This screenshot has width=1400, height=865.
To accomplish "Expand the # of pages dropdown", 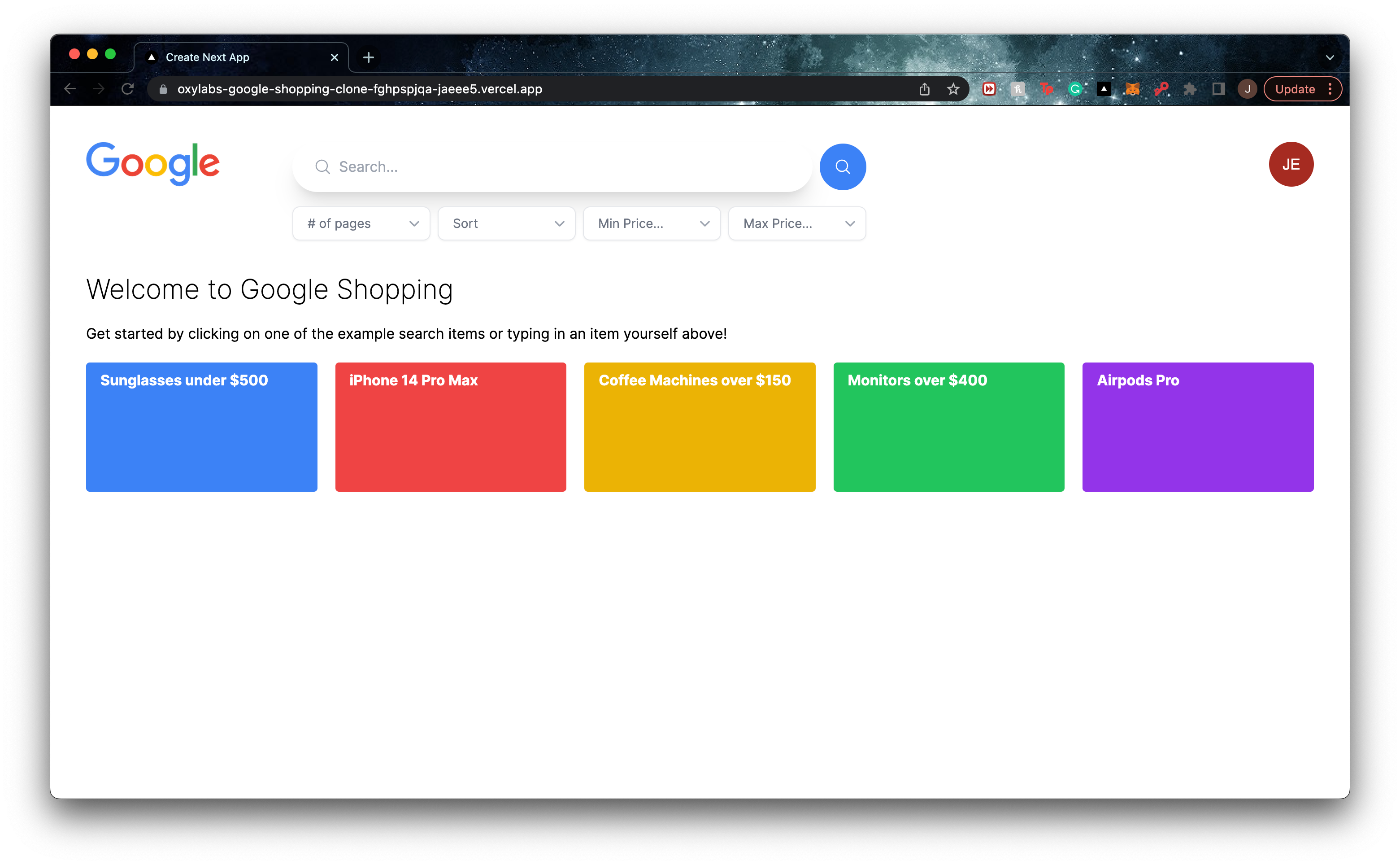I will pyautogui.click(x=361, y=224).
